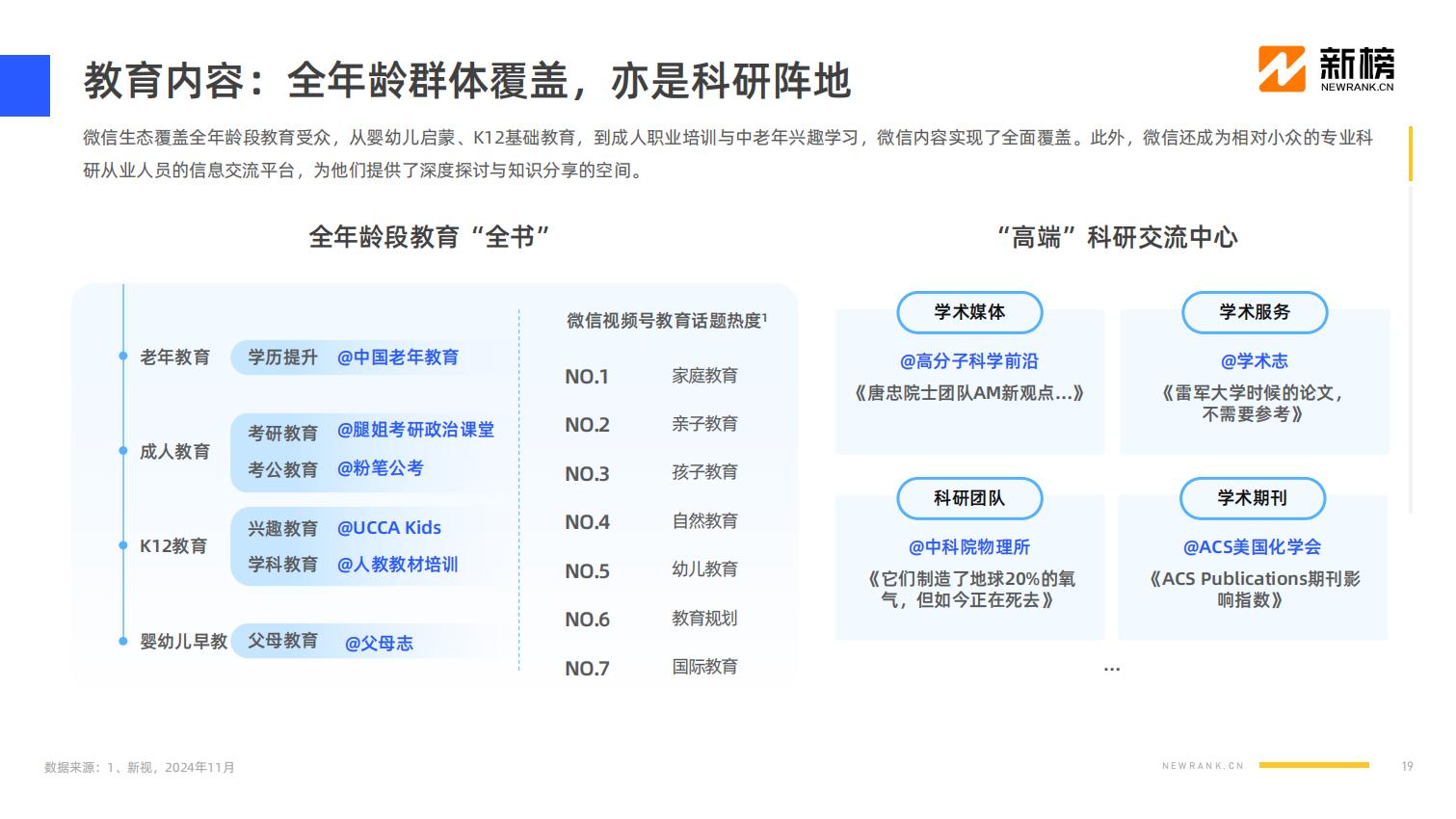Click the 《它们制造了地球20%的氧气》 article title
1456x819 pixels.
coord(969,590)
